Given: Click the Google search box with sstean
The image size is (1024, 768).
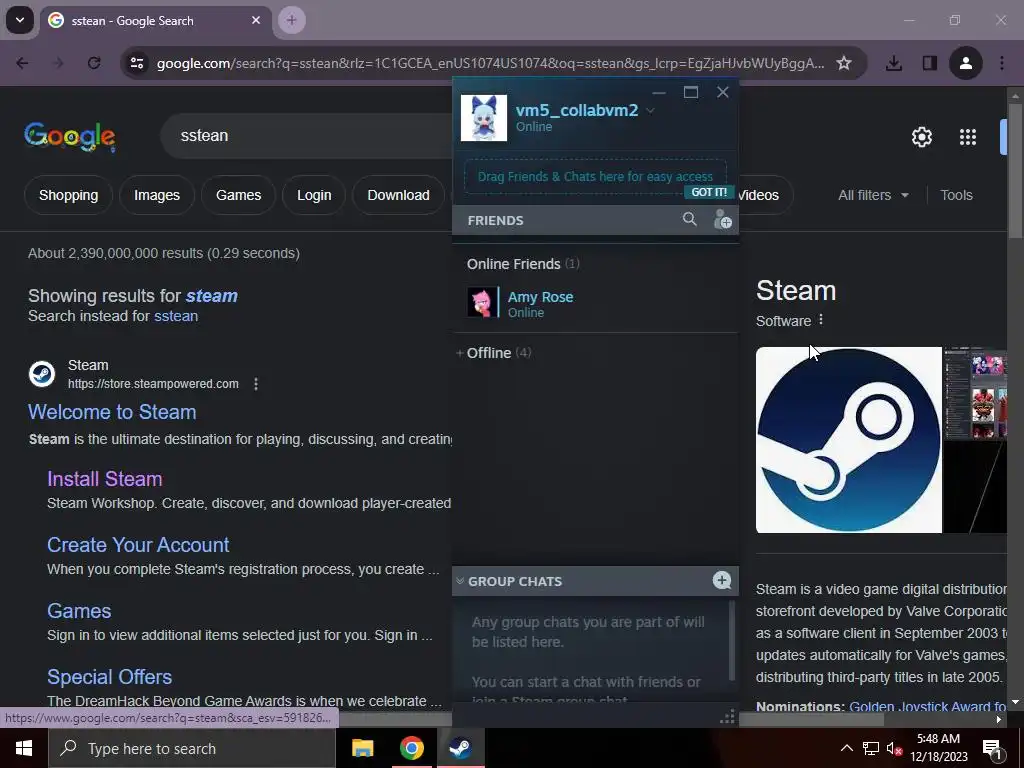Looking at the screenshot, I should pos(307,136).
